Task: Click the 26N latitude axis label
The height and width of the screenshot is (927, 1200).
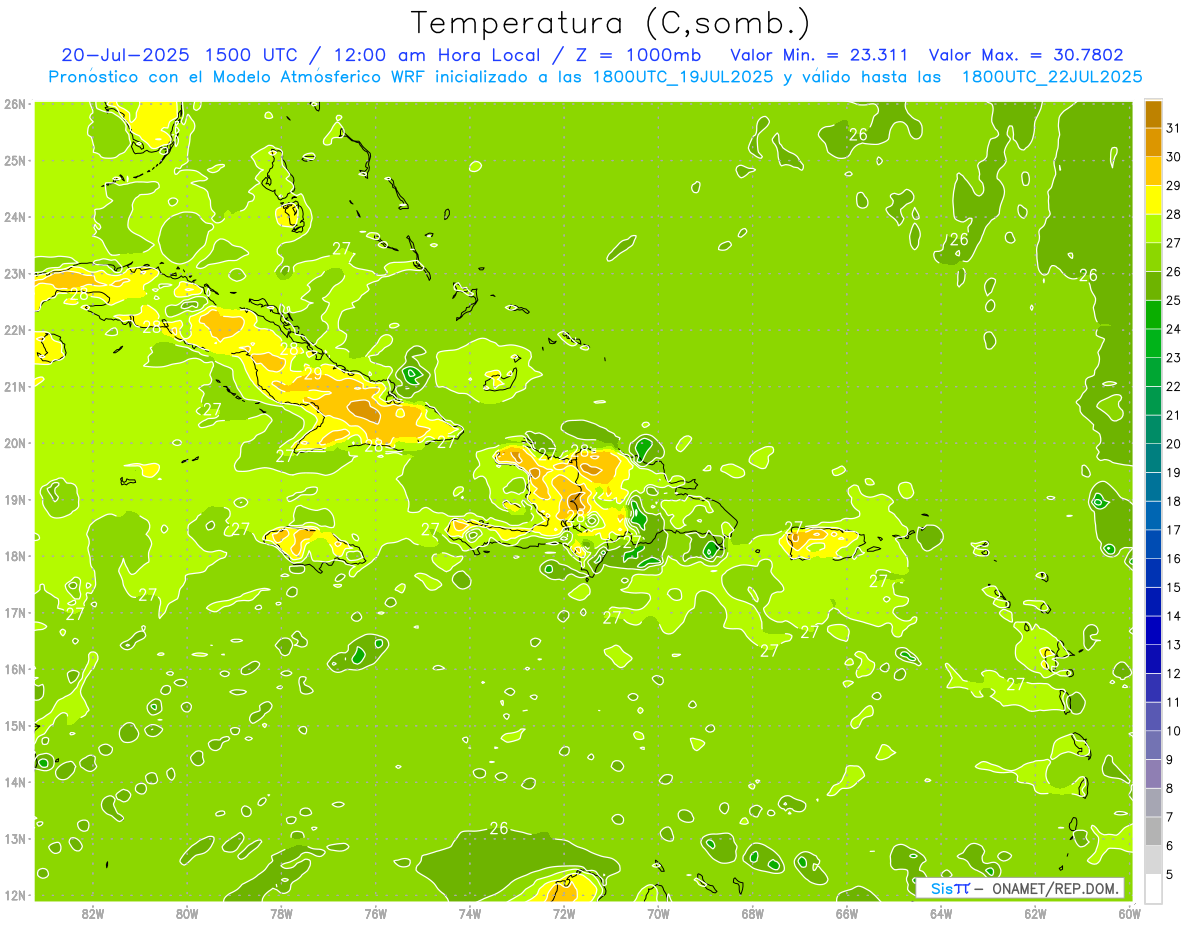Action: tap(15, 103)
